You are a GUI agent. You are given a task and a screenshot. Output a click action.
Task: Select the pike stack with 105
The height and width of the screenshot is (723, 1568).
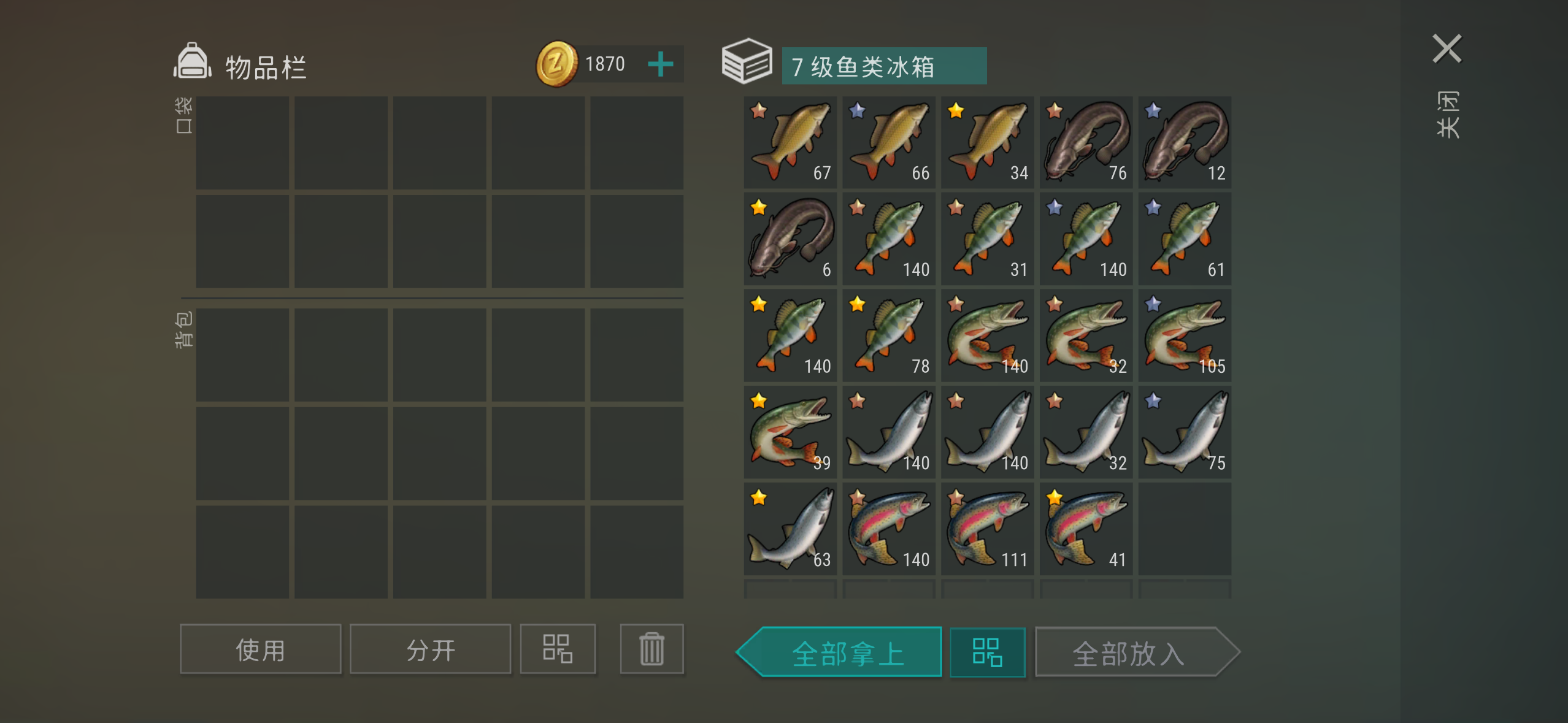[1185, 335]
